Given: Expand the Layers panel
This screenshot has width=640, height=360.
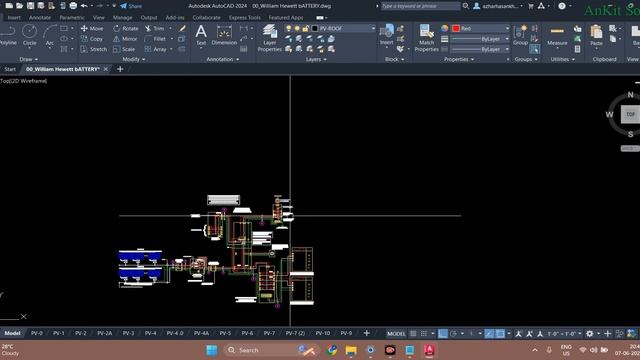Looking at the screenshot, I should pos(316,59).
